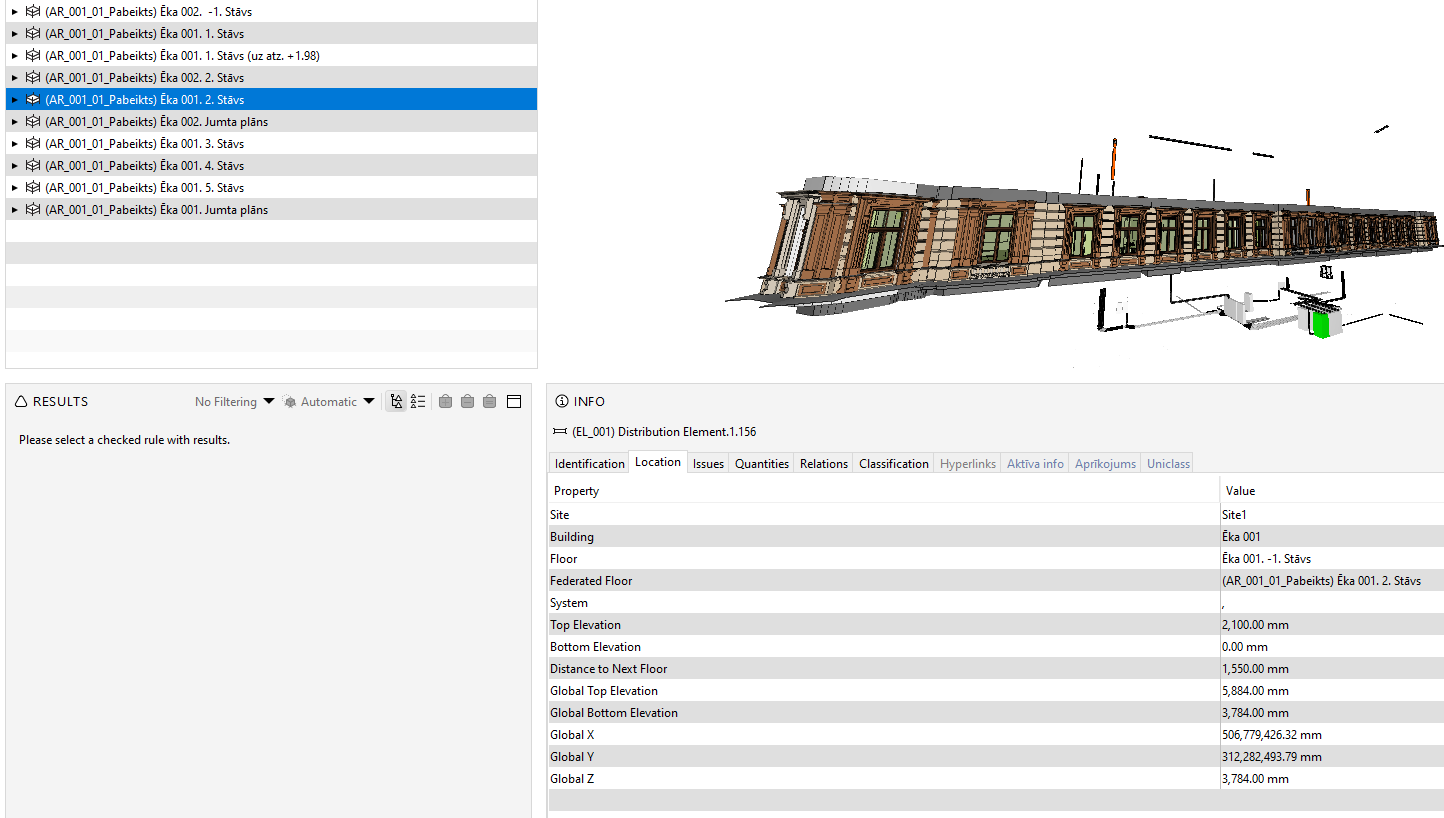
Task: Click the Federated Floor value cell
Action: pos(1332,581)
